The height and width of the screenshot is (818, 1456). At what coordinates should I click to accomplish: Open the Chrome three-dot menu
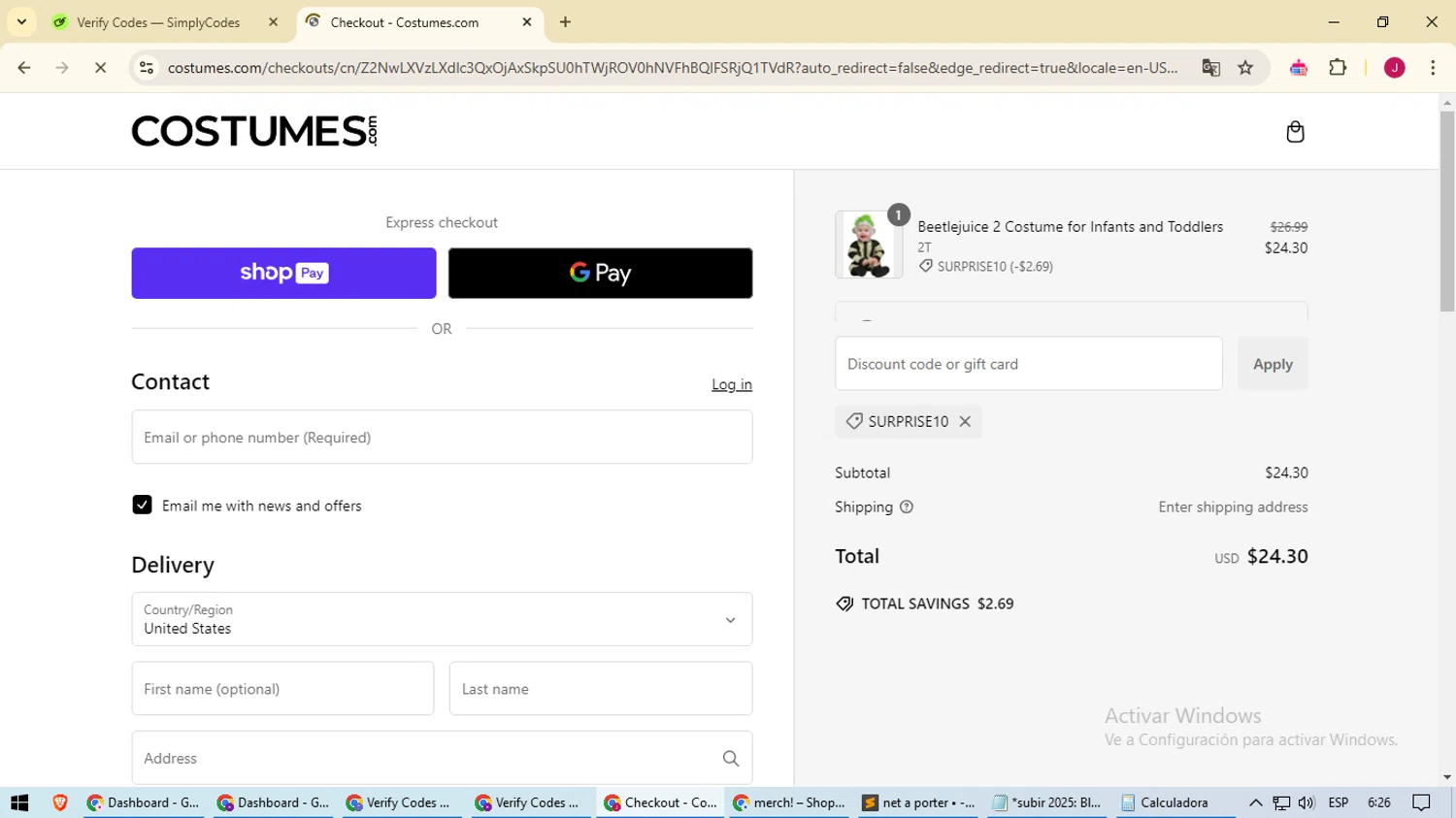coord(1433,68)
